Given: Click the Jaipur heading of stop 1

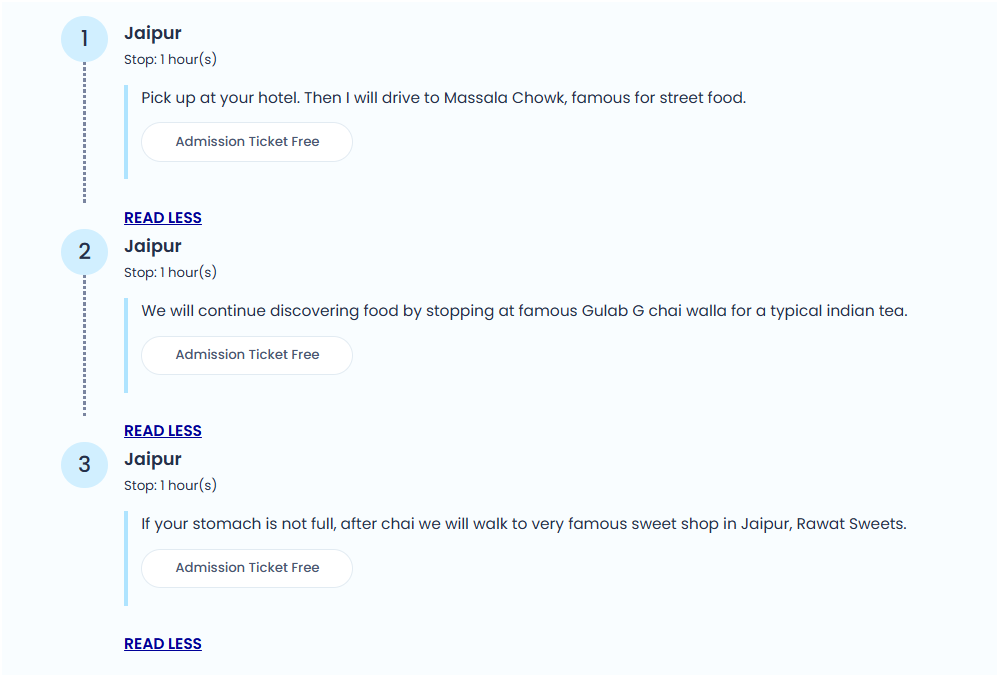Looking at the screenshot, I should pos(153,34).
